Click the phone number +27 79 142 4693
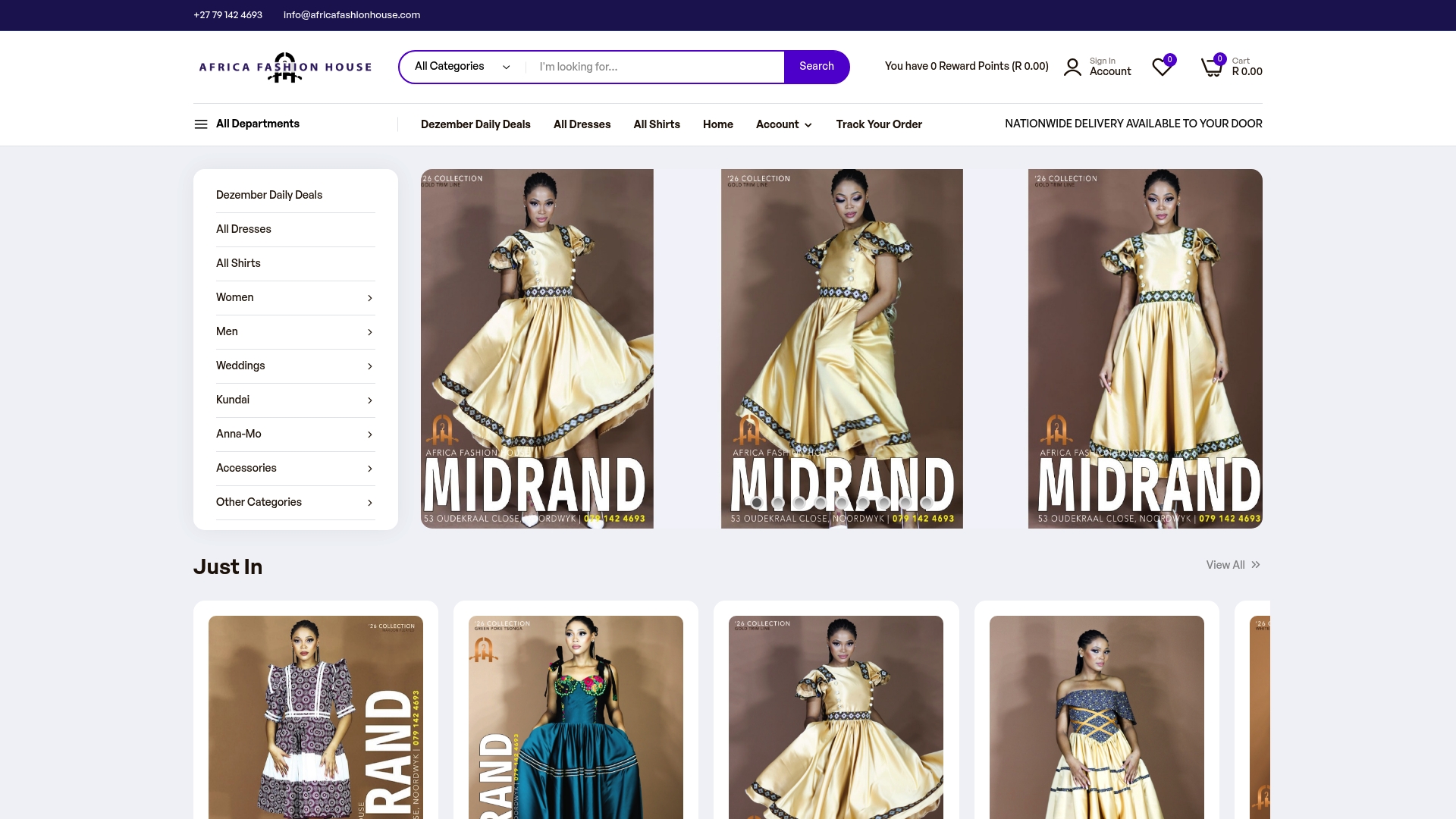 click(227, 15)
